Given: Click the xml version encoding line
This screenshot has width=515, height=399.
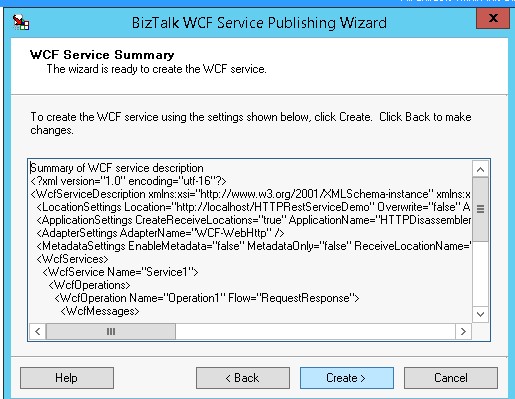Looking at the screenshot, I should click(128, 181).
